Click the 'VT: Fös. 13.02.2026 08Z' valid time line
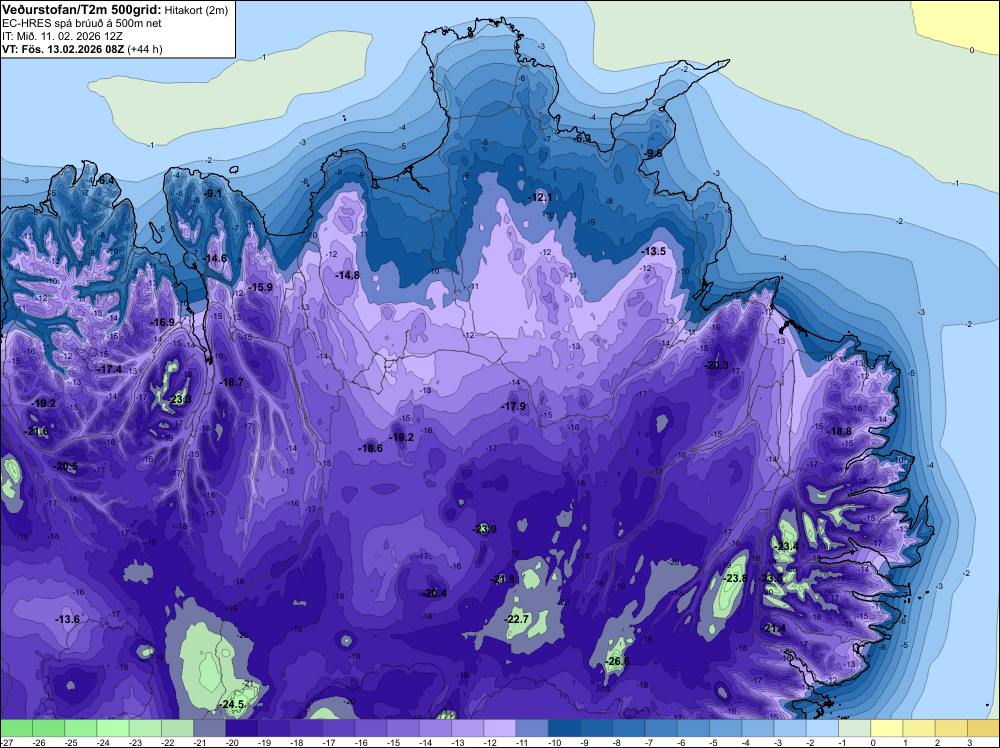1000x748 pixels. tap(63, 49)
